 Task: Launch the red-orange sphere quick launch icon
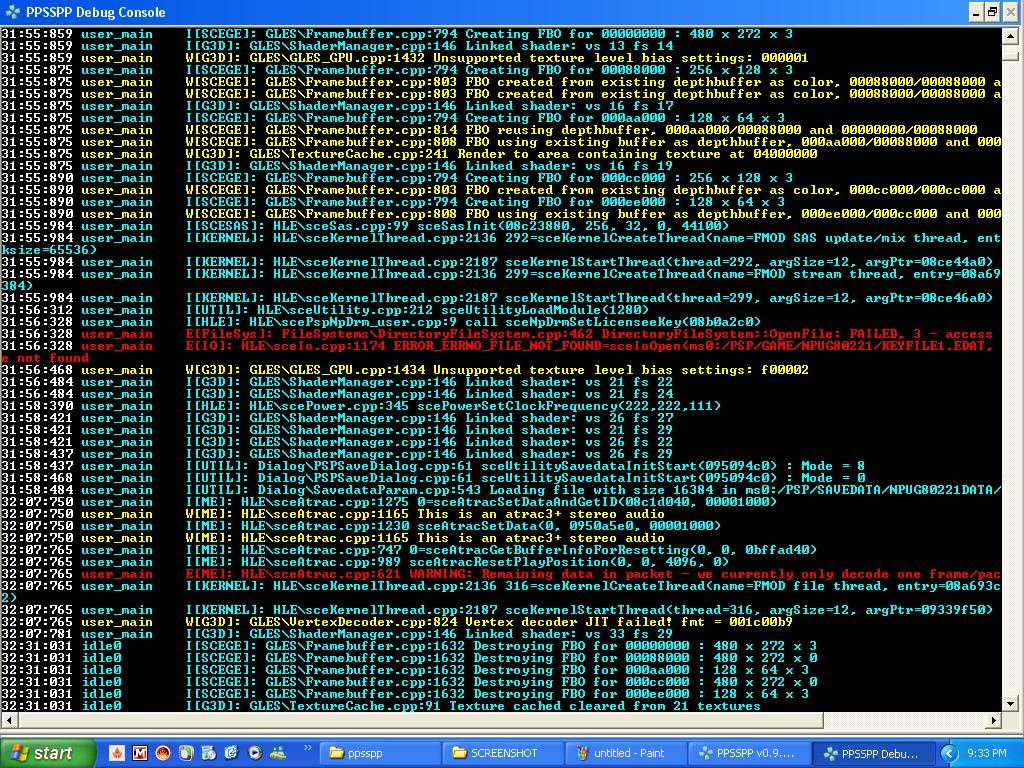pyautogui.click(x=163, y=753)
